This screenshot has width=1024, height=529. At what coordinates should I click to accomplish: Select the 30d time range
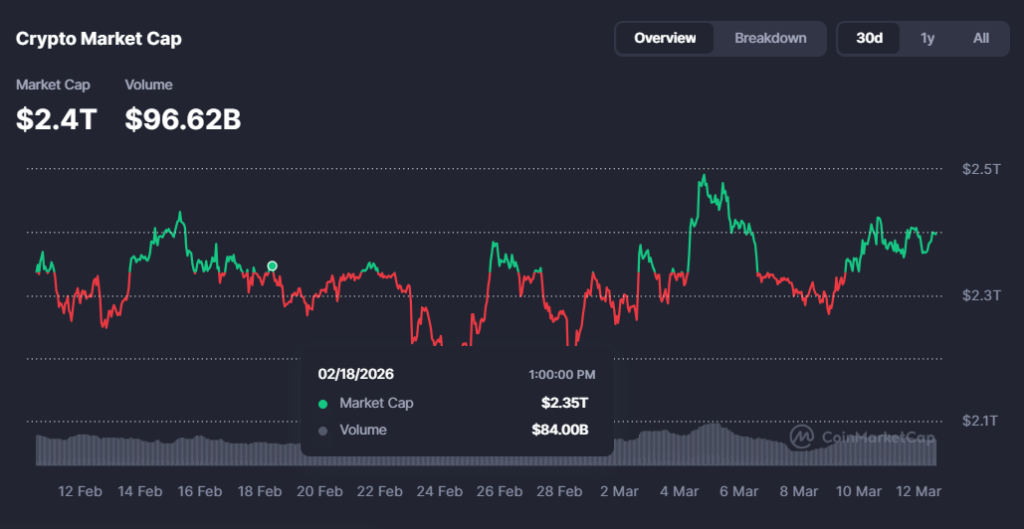pos(869,38)
